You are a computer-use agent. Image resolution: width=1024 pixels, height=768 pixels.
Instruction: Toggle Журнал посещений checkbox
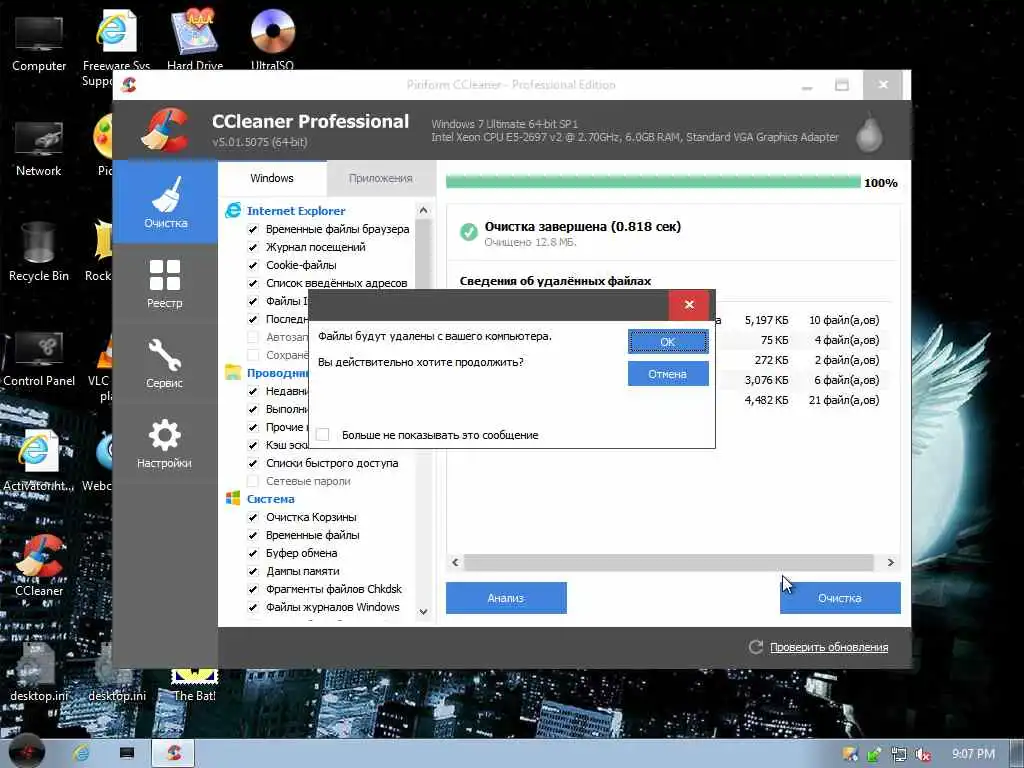point(253,247)
